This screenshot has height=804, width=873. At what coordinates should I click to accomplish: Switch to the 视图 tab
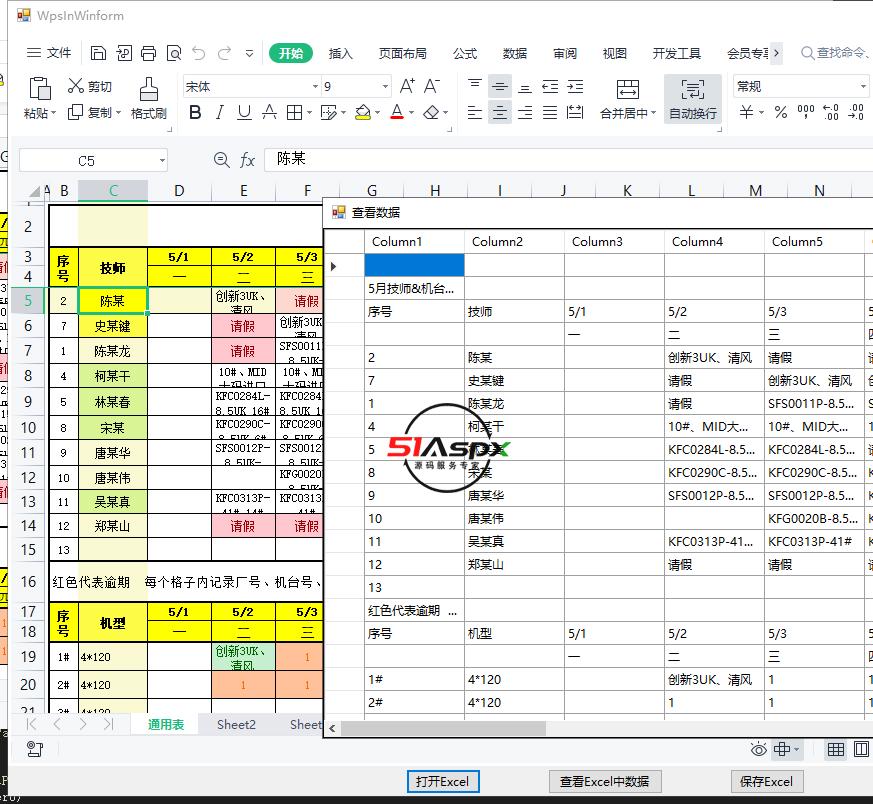[x=615, y=53]
